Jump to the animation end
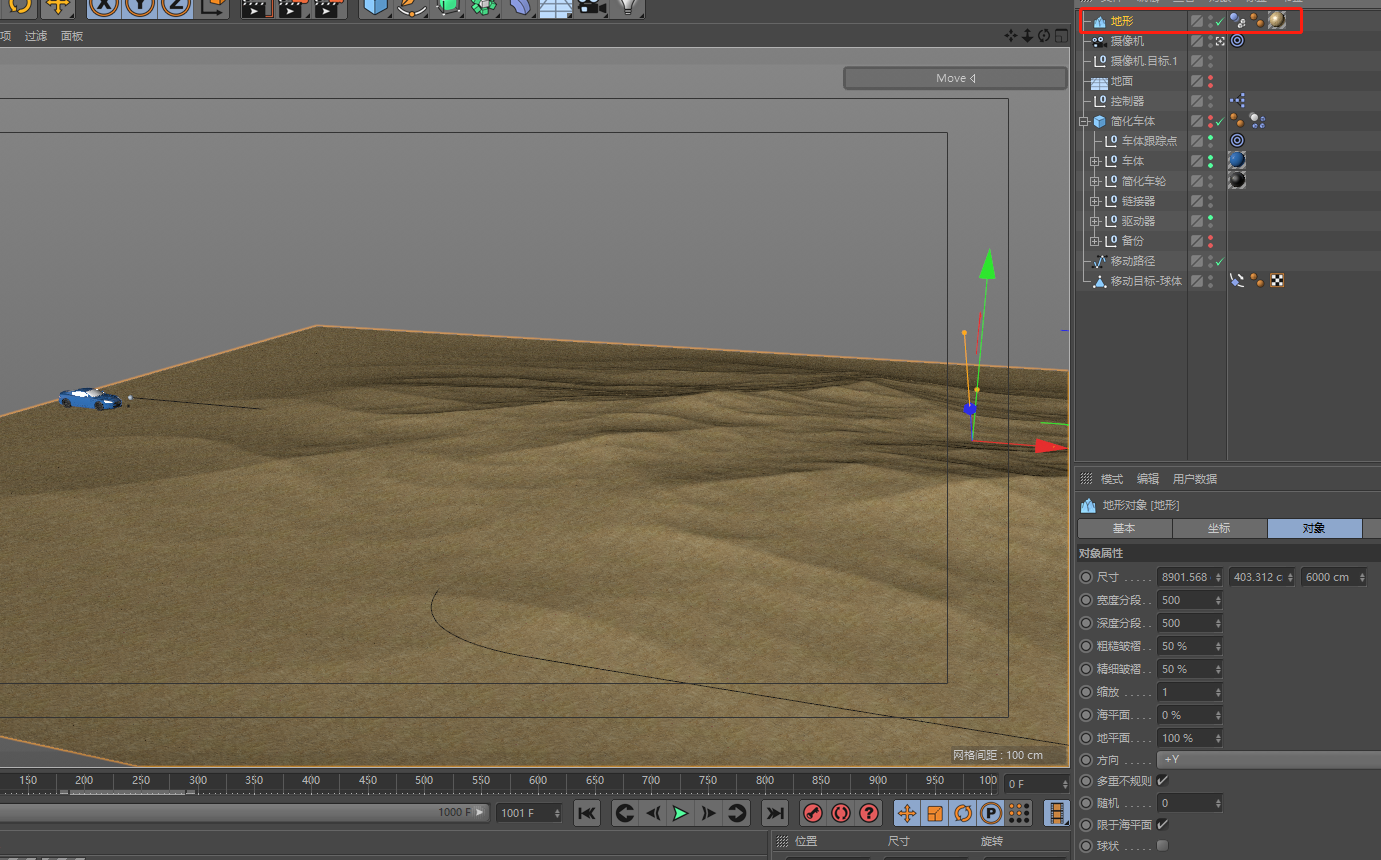The width and height of the screenshot is (1381, 860). [x=775, y=813]
